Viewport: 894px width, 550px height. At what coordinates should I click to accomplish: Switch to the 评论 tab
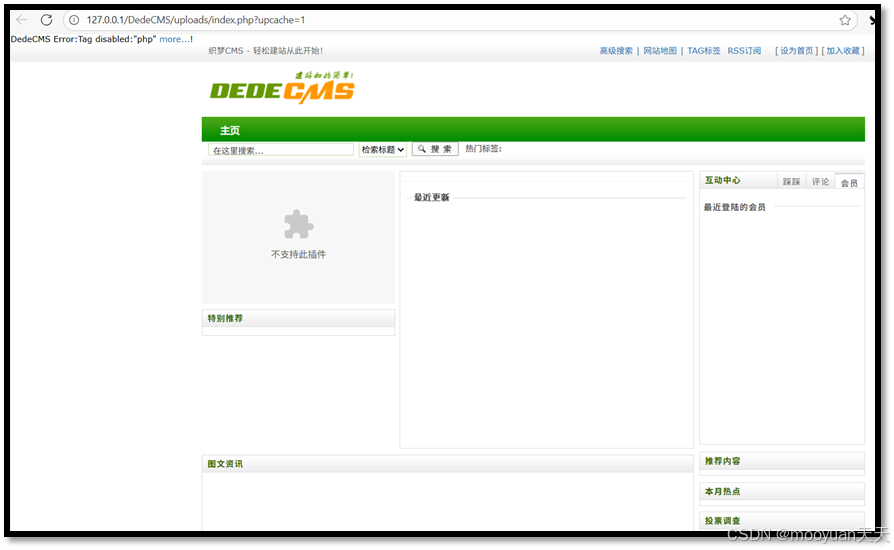point(820,182)
